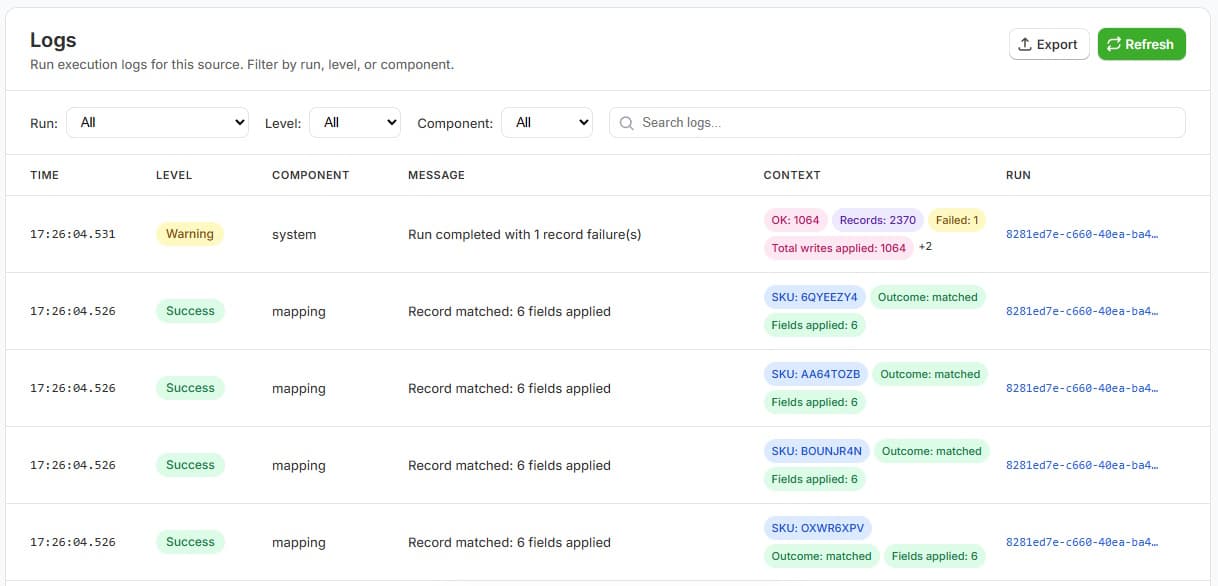
Task: Click the 'SKU: AA64TOZB' tag
Action: click(x=815, y=374)
